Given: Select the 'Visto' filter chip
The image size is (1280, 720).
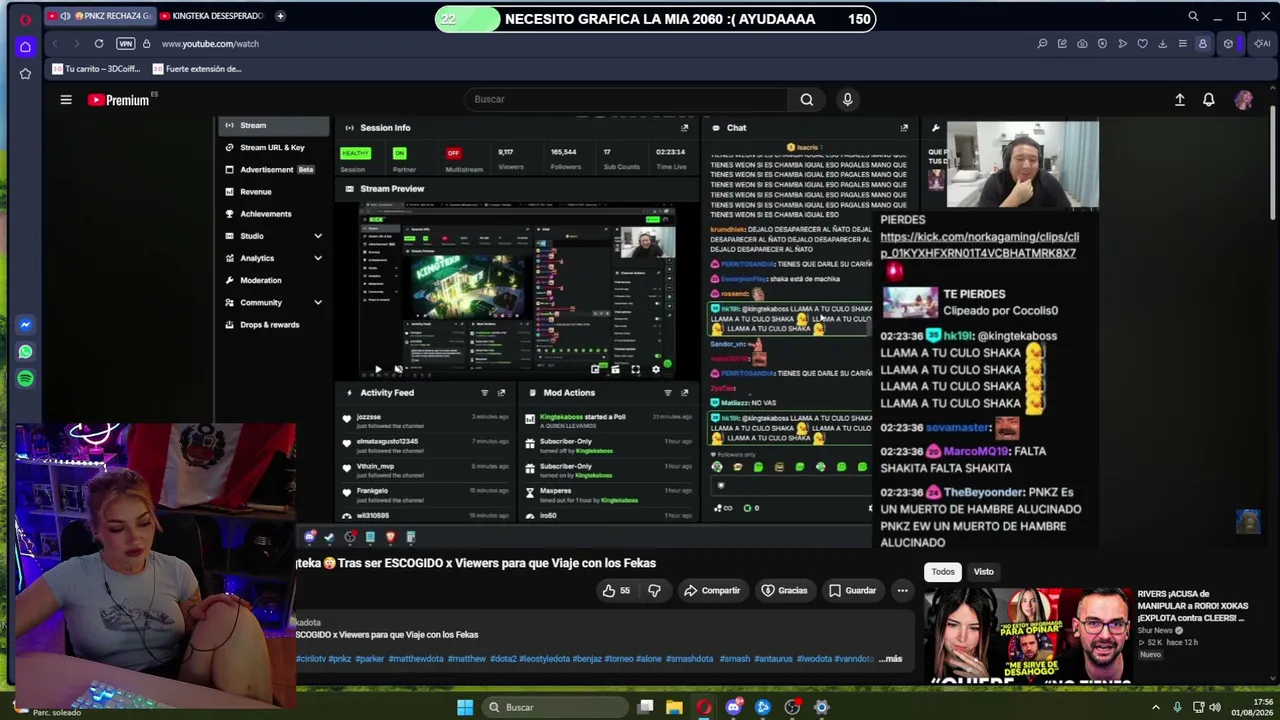Looking at the screenshot, I should [x=984, y=572].
